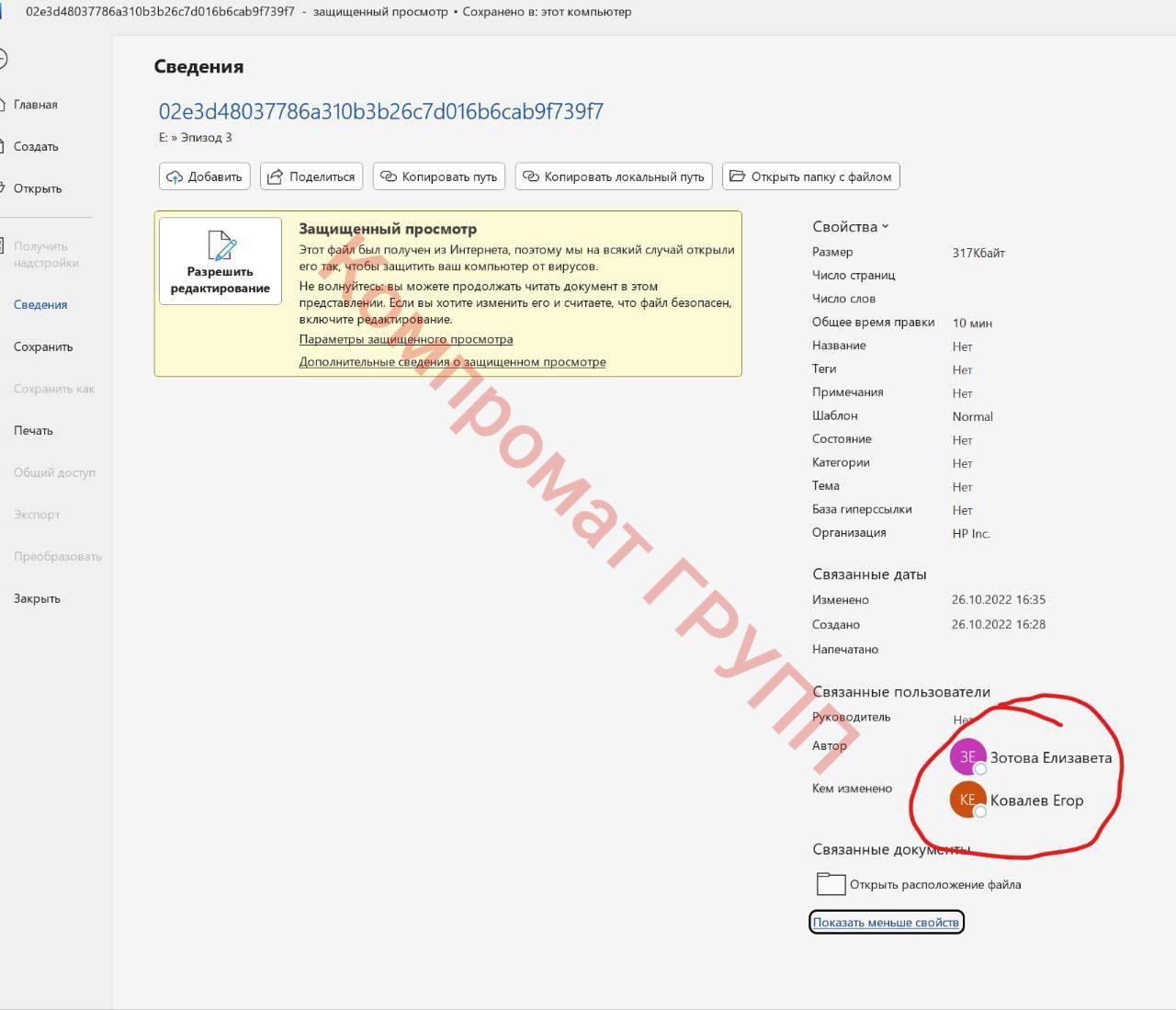The height and width of the screenshot is (1010, 1176).
Task: Select Создать in the sidebar
Action: 36,147
